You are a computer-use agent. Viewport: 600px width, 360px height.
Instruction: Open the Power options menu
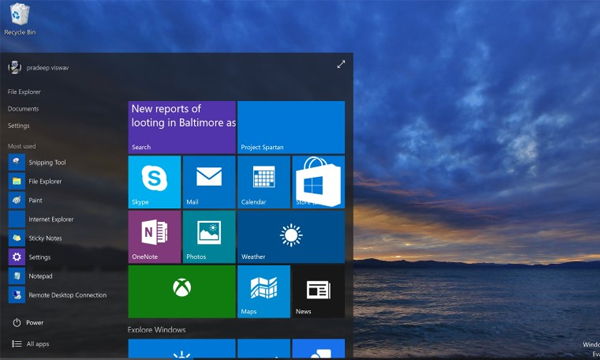pyautogui.click(x=28, y=323)
